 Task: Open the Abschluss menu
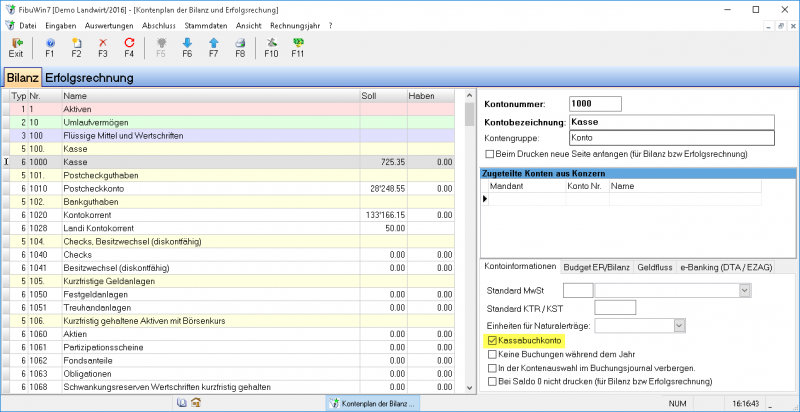pyautogui.click(x=159, y=25)
